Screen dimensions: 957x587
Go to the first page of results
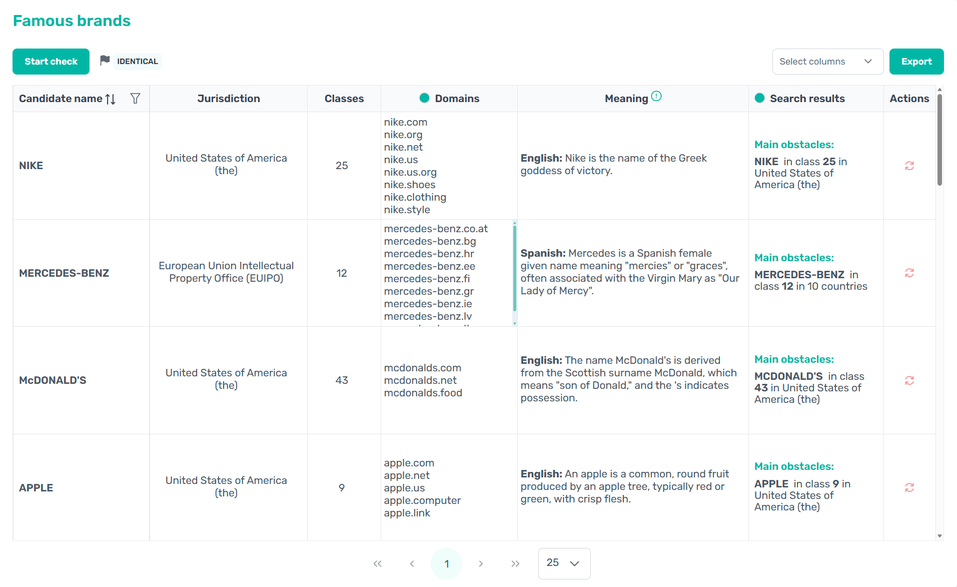pos(377,564)
